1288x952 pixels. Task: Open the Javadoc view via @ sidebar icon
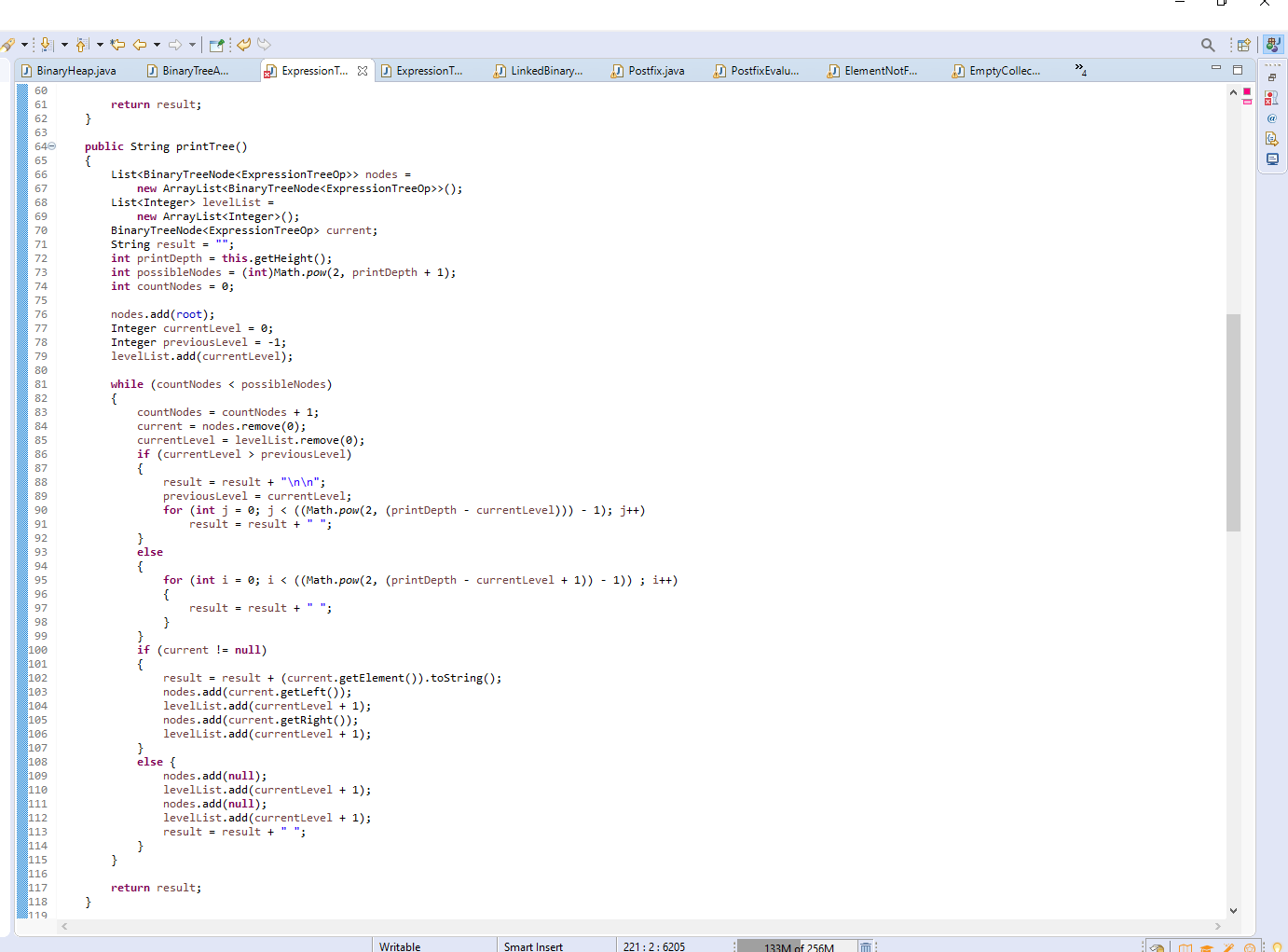tap(1272, 117)
